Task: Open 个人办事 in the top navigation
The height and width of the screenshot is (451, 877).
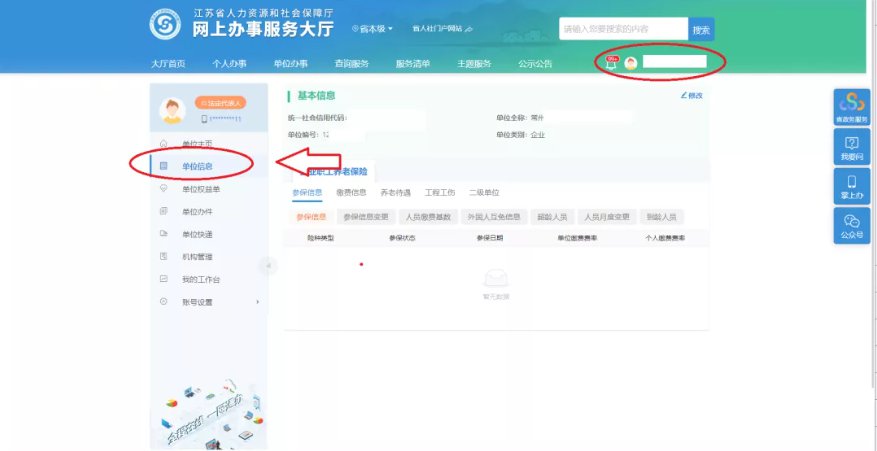Action: pyautogui.click(x=229, y=64)
